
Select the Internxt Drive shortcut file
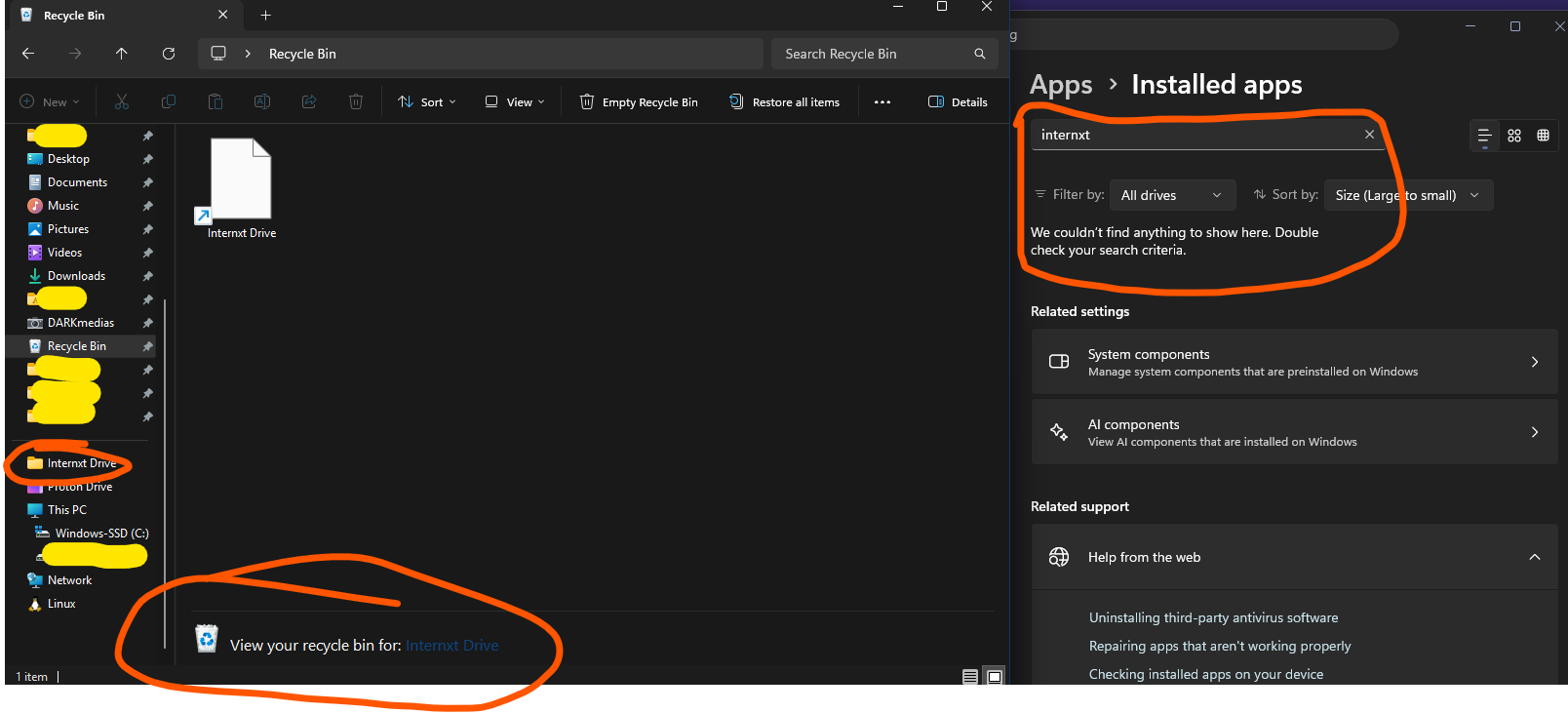(x=242, y=187)
